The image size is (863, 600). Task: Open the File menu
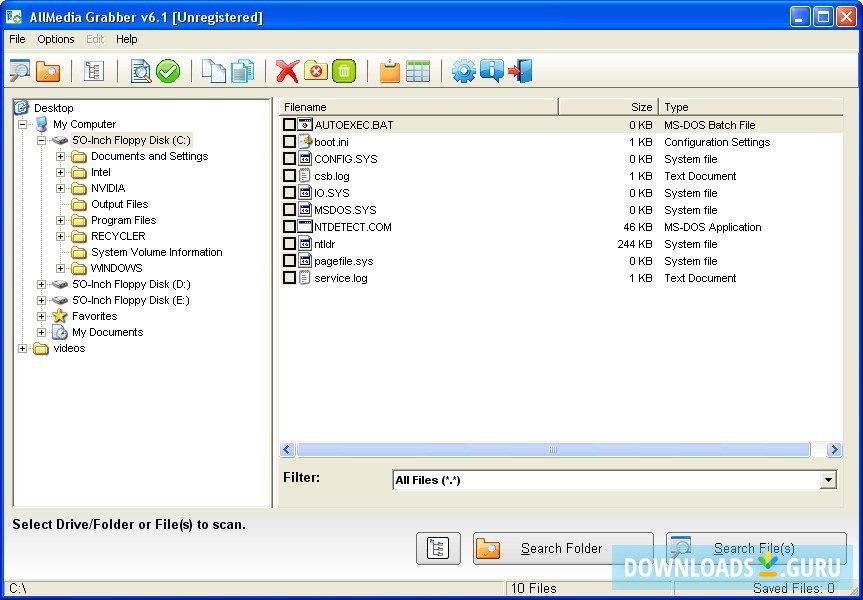pos(17,39)
